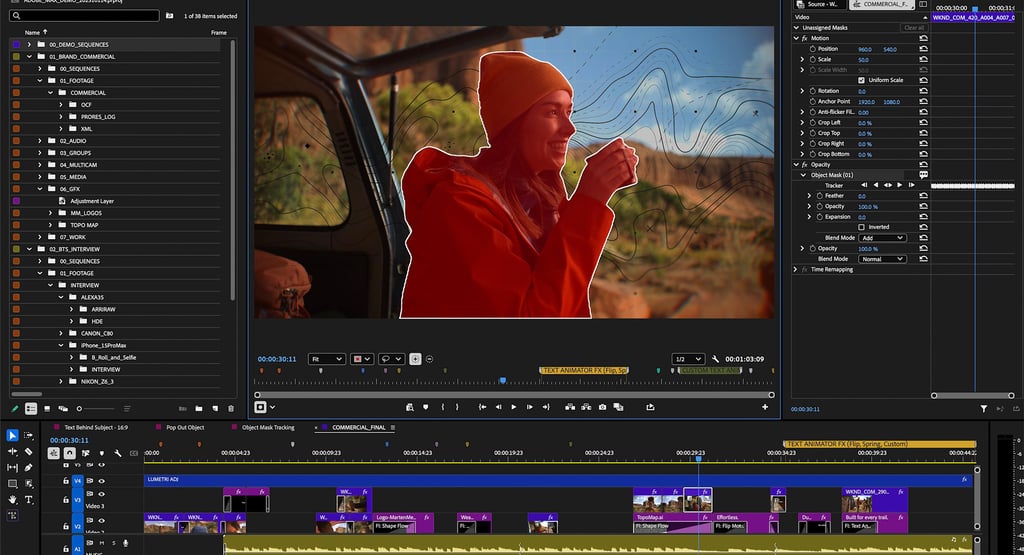Click the Export Frame camera icon
The image size is (1024, 555).
[602, 407]
